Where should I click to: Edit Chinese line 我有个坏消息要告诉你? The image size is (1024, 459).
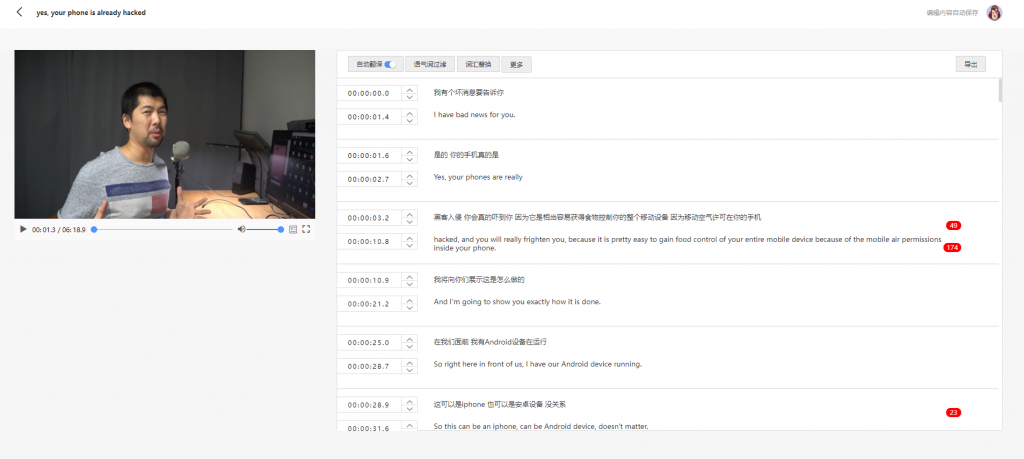click(469, 93)
